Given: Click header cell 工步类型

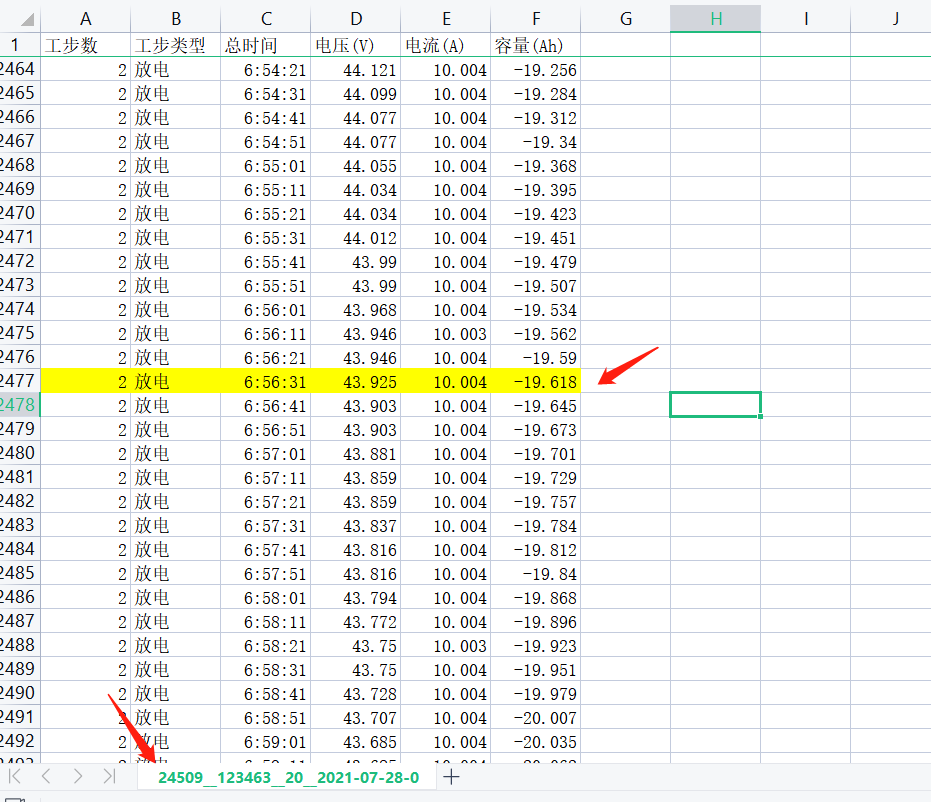Looking at the screenshot, I should 175,45.
